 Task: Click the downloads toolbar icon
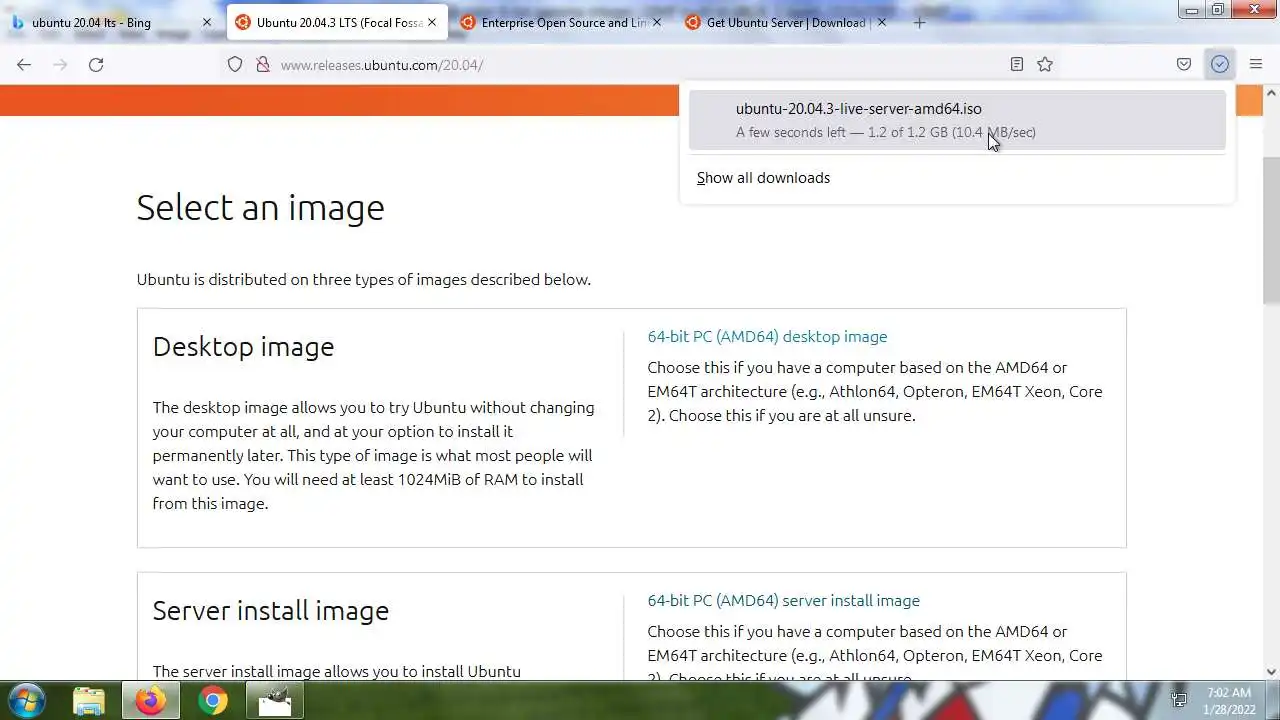(1220, 64)
